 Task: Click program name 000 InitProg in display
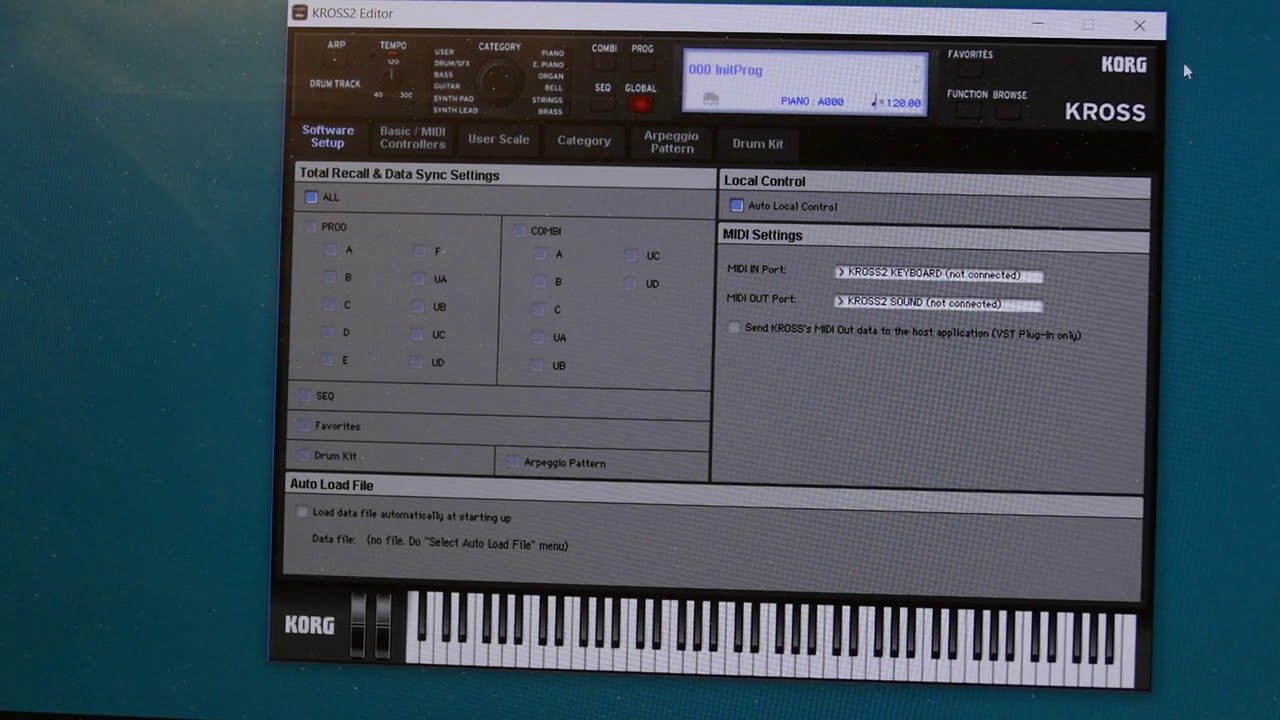pyautogui.click(x=725, y=70)
